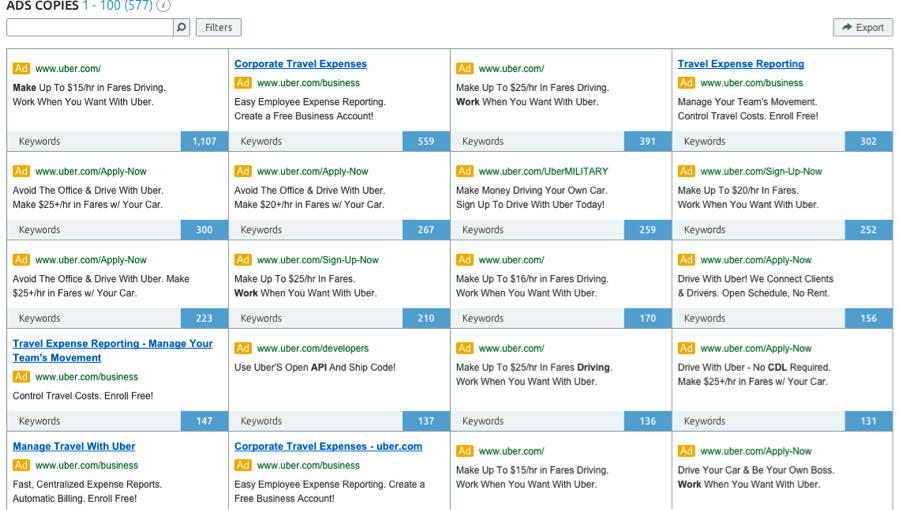This screenshot has height=510, width=899.
Task: Click the Corporate Travel Expenses - uber.com link
Action: [x=328, y=446]
